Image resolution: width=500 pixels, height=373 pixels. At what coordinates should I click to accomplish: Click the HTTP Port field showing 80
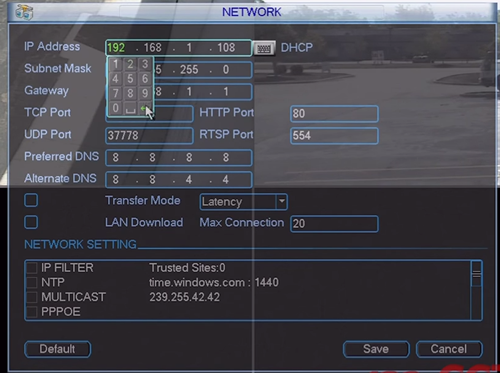(x=334, y=114)
